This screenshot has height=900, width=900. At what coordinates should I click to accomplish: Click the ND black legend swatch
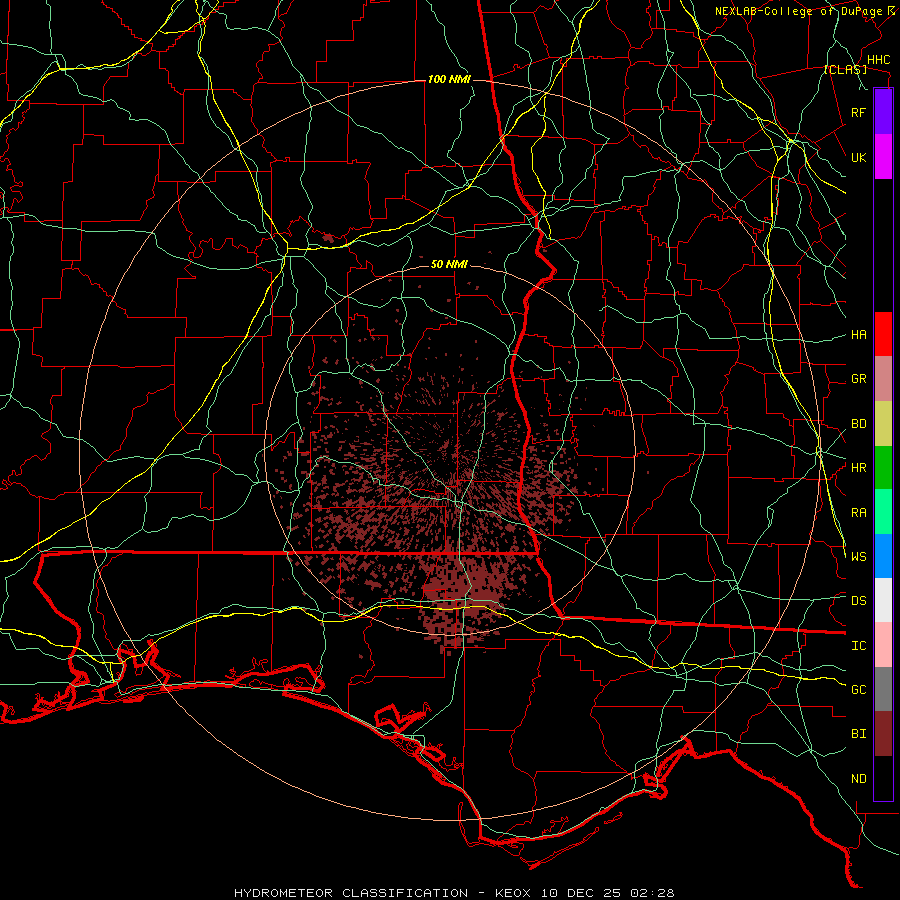tap(883, 778)
